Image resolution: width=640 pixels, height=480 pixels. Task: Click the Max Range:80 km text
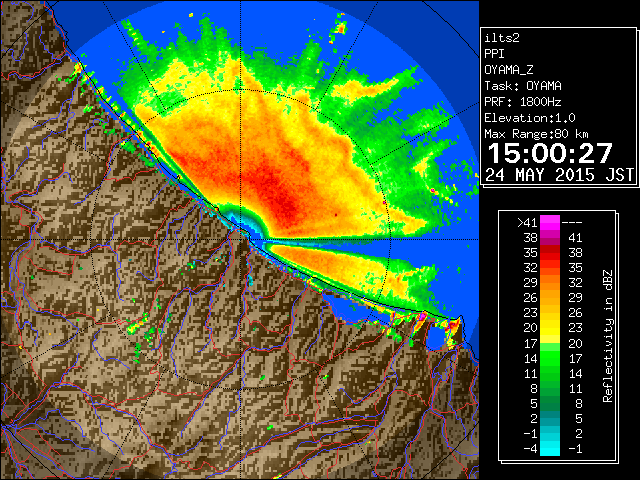point(536,134)
